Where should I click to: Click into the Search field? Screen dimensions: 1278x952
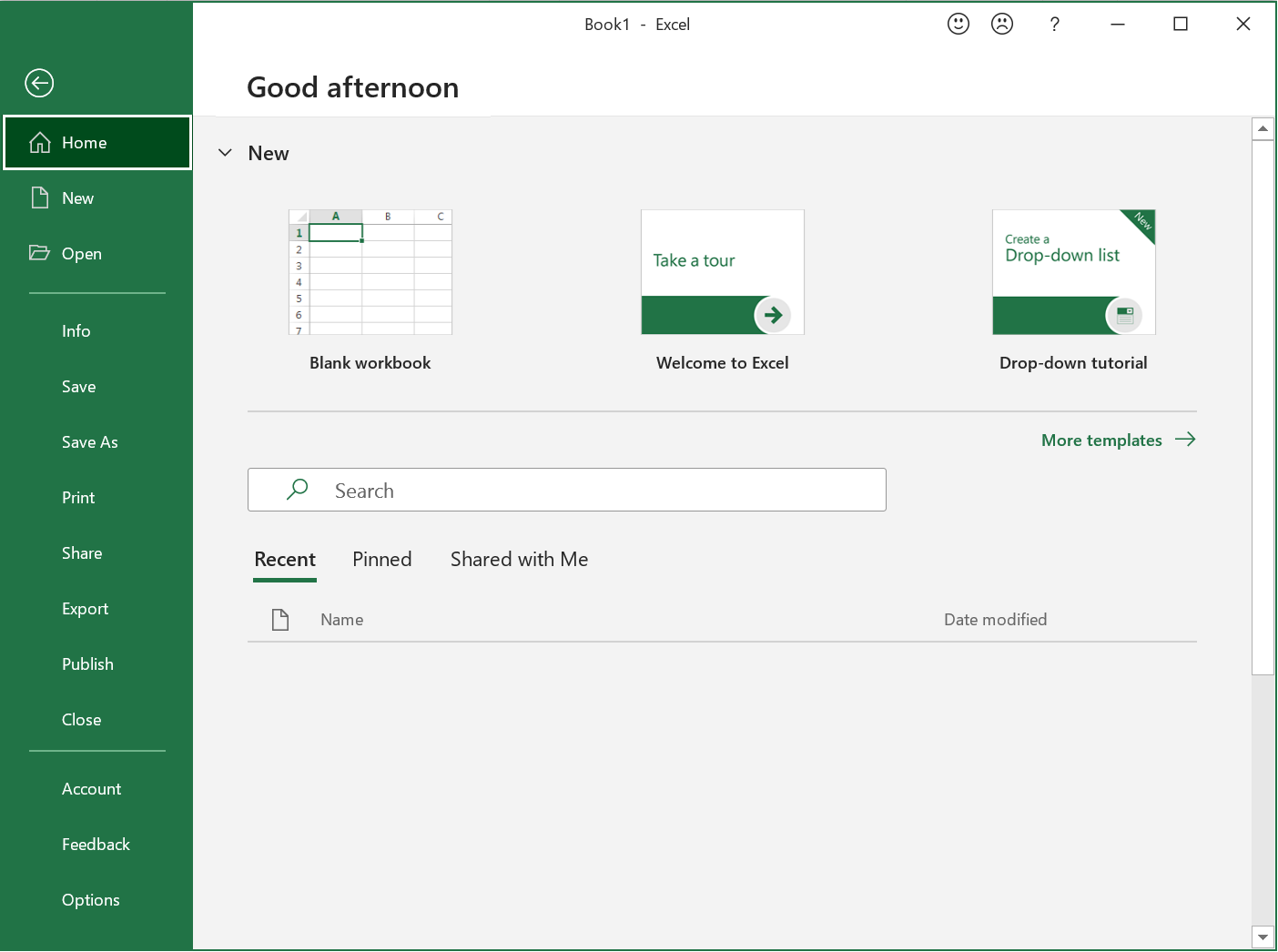[567, 490]
